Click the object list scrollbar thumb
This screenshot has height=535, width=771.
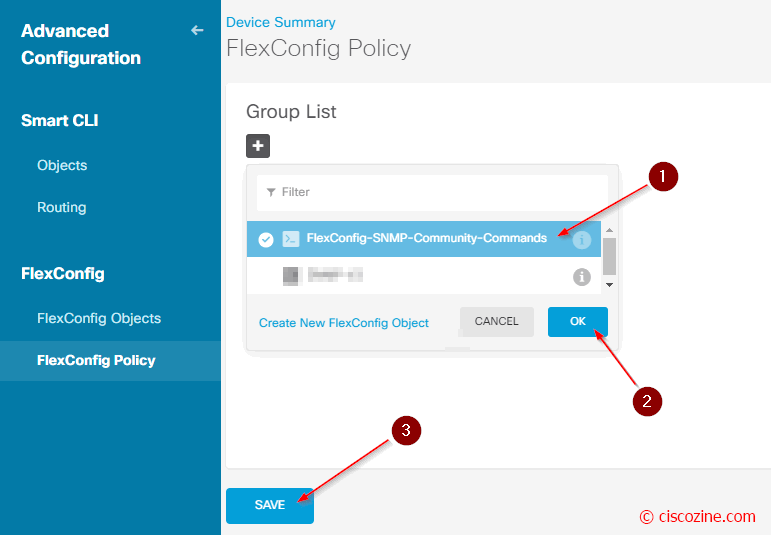(609, 257)
